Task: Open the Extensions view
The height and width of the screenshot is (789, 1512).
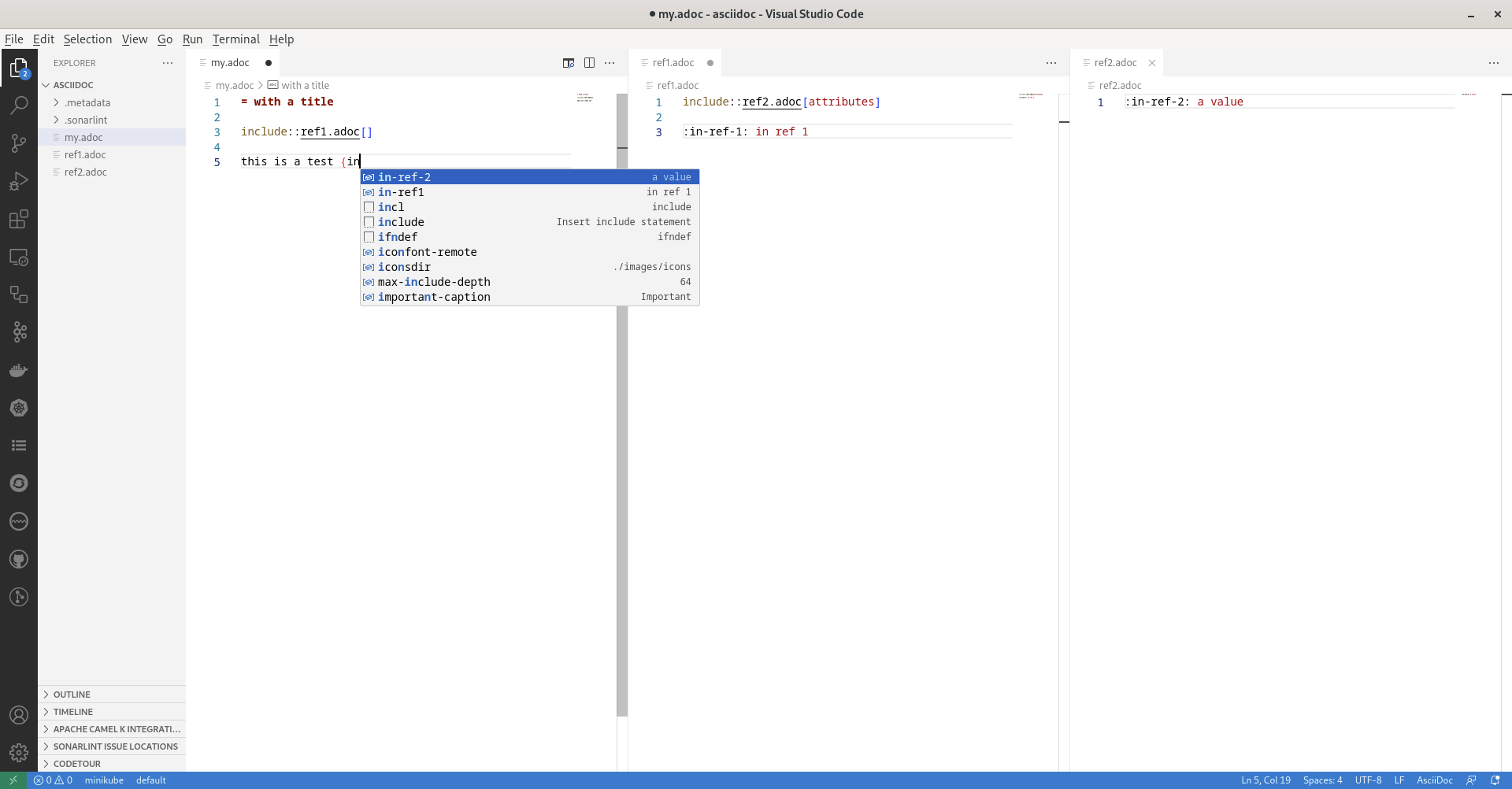Action: (x=19, y=220)
